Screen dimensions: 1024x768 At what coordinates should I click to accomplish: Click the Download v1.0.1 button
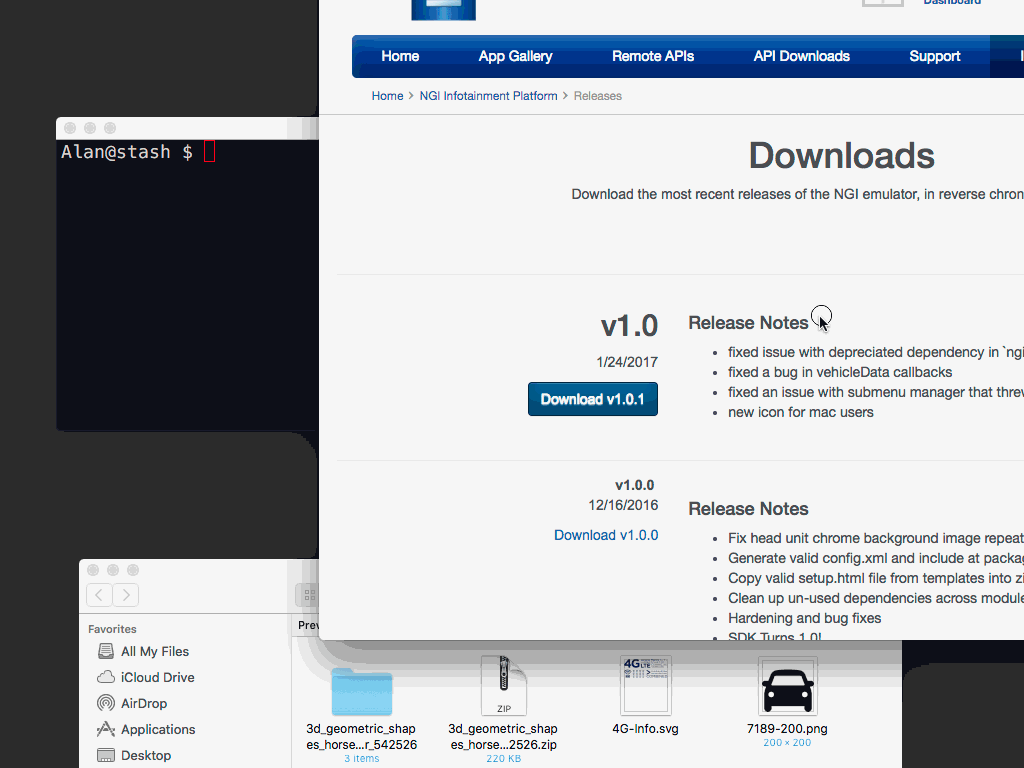(x=593, y=399)
